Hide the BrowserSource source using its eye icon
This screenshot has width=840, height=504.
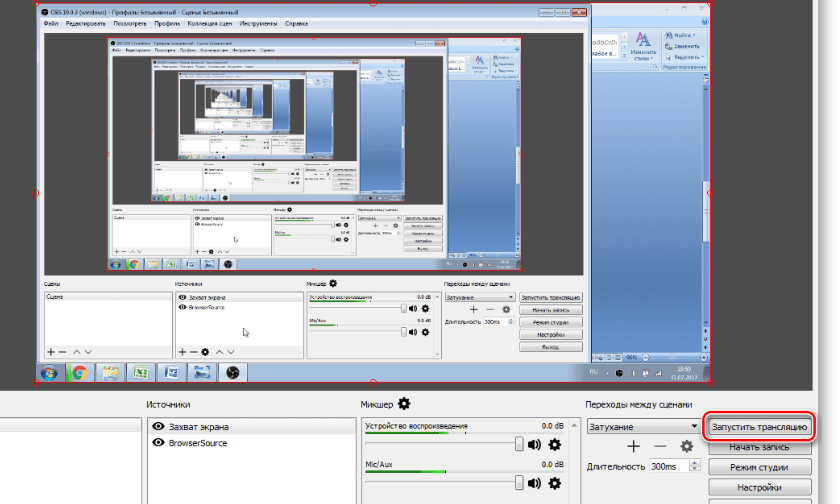(x=158, y=442)
